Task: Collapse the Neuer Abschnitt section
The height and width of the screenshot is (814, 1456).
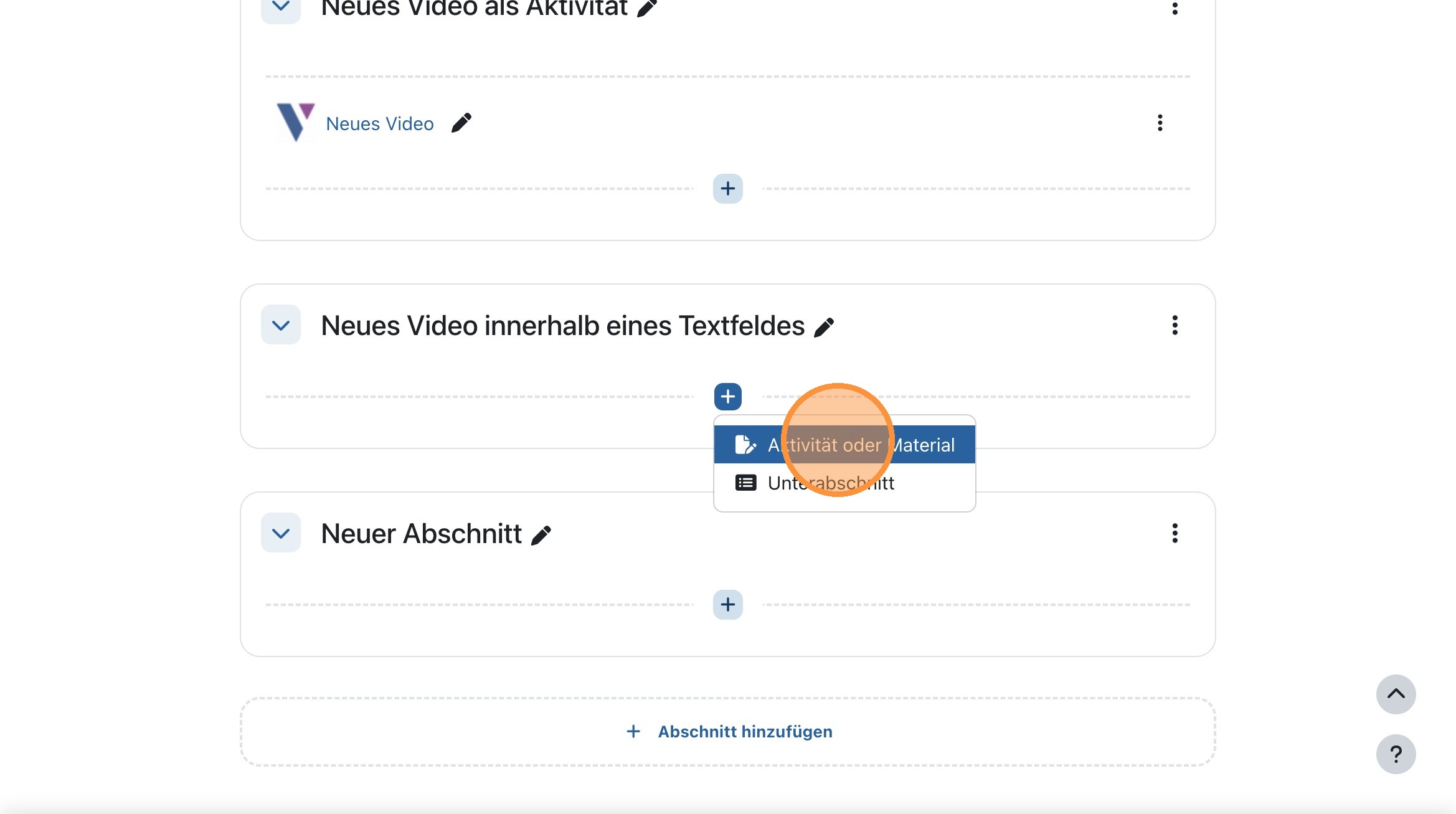Action: tap(280, 533)
